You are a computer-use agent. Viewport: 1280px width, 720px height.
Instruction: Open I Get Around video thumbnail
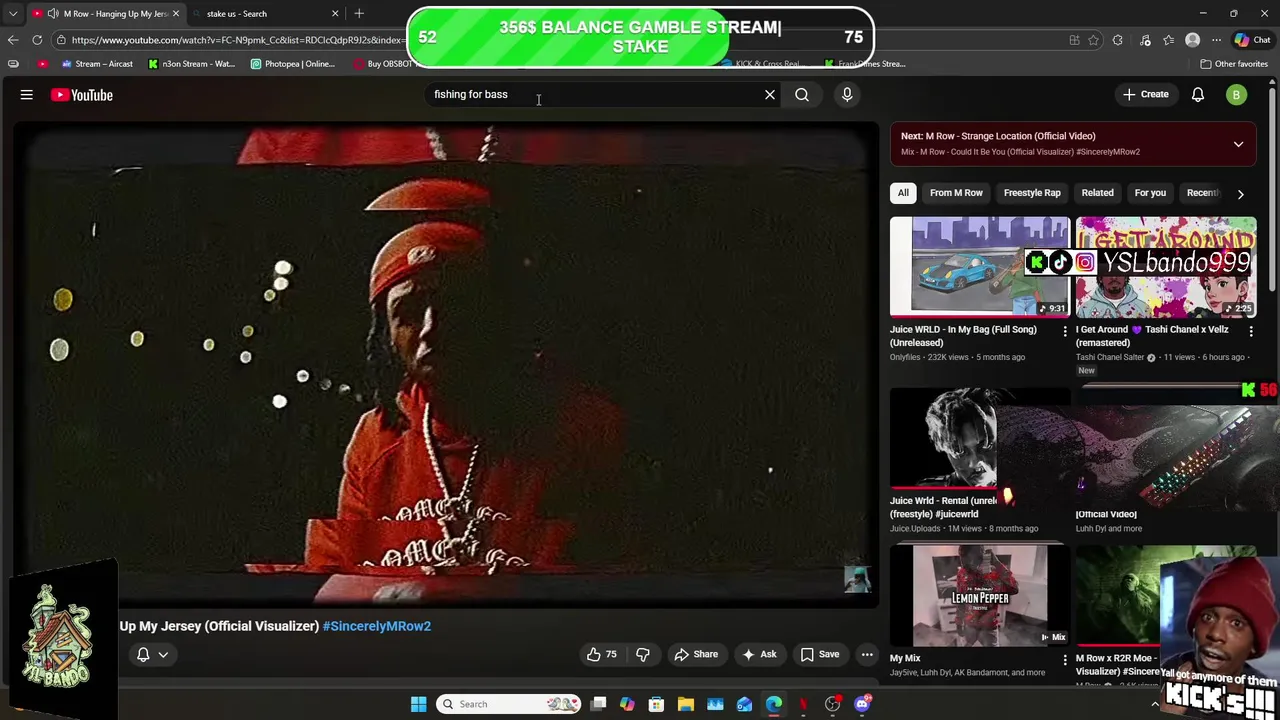[x=1166, y=266]
